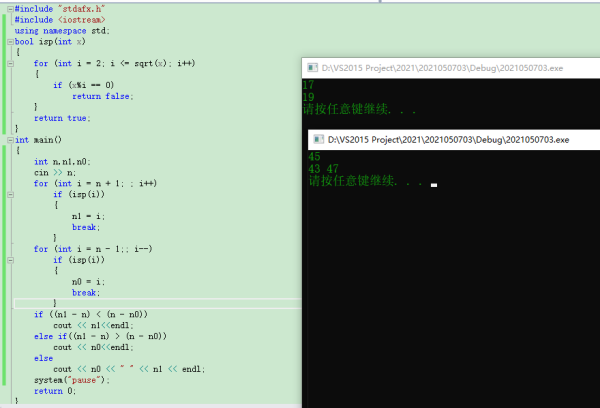Collapse the for loop inside isp
This screenshot has width=600, height=408.
(11, 63)
